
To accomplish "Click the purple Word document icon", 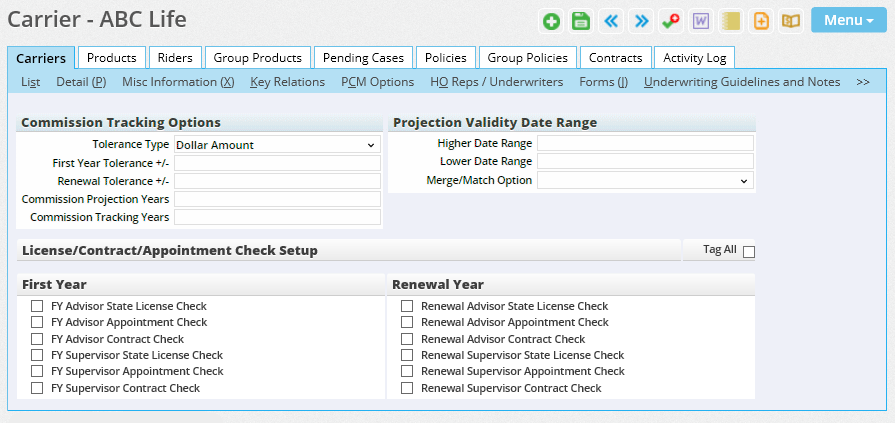I will (701, 21).
